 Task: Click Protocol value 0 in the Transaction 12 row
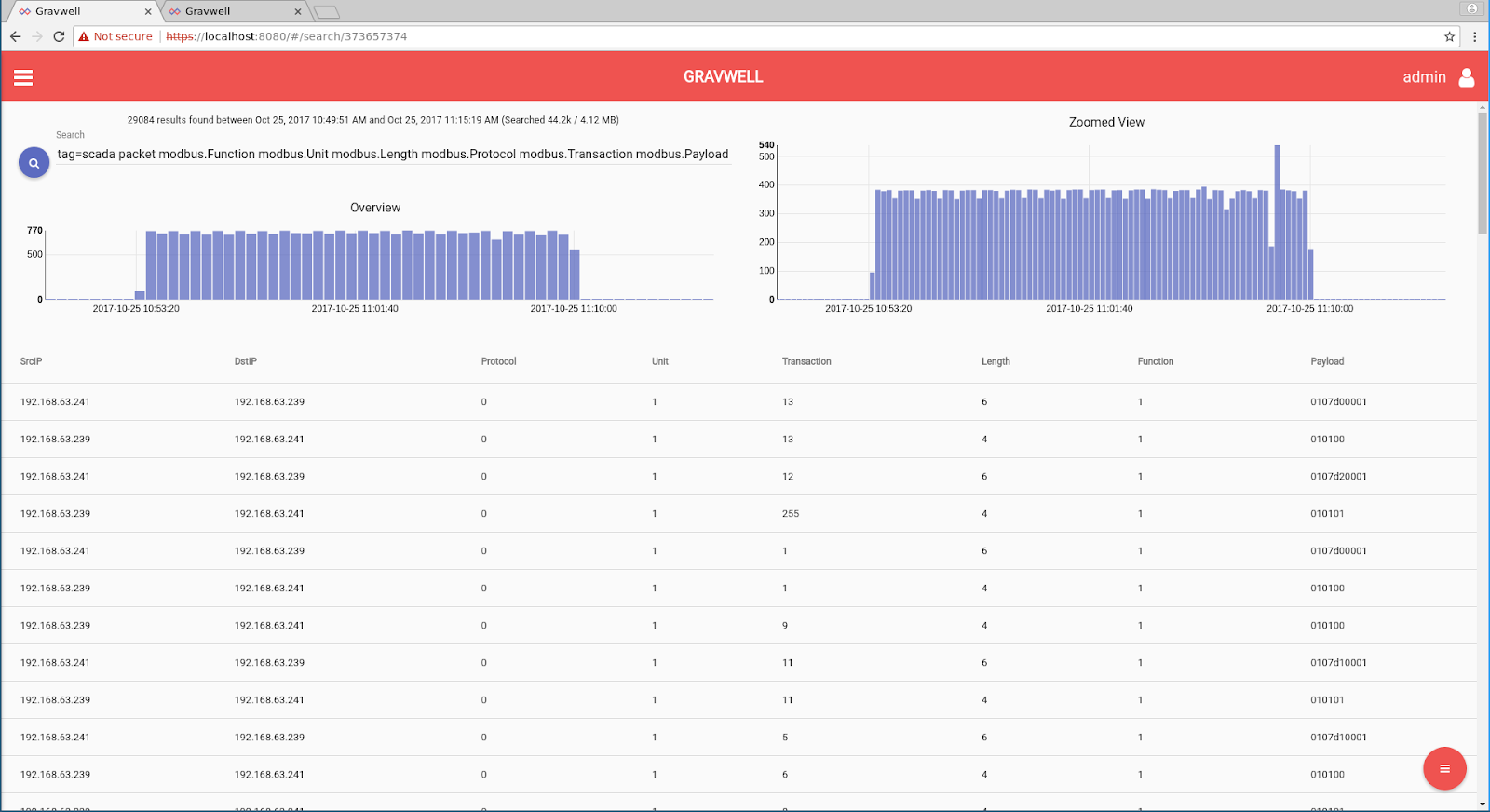pyautogui.click(x=484, y=477)
